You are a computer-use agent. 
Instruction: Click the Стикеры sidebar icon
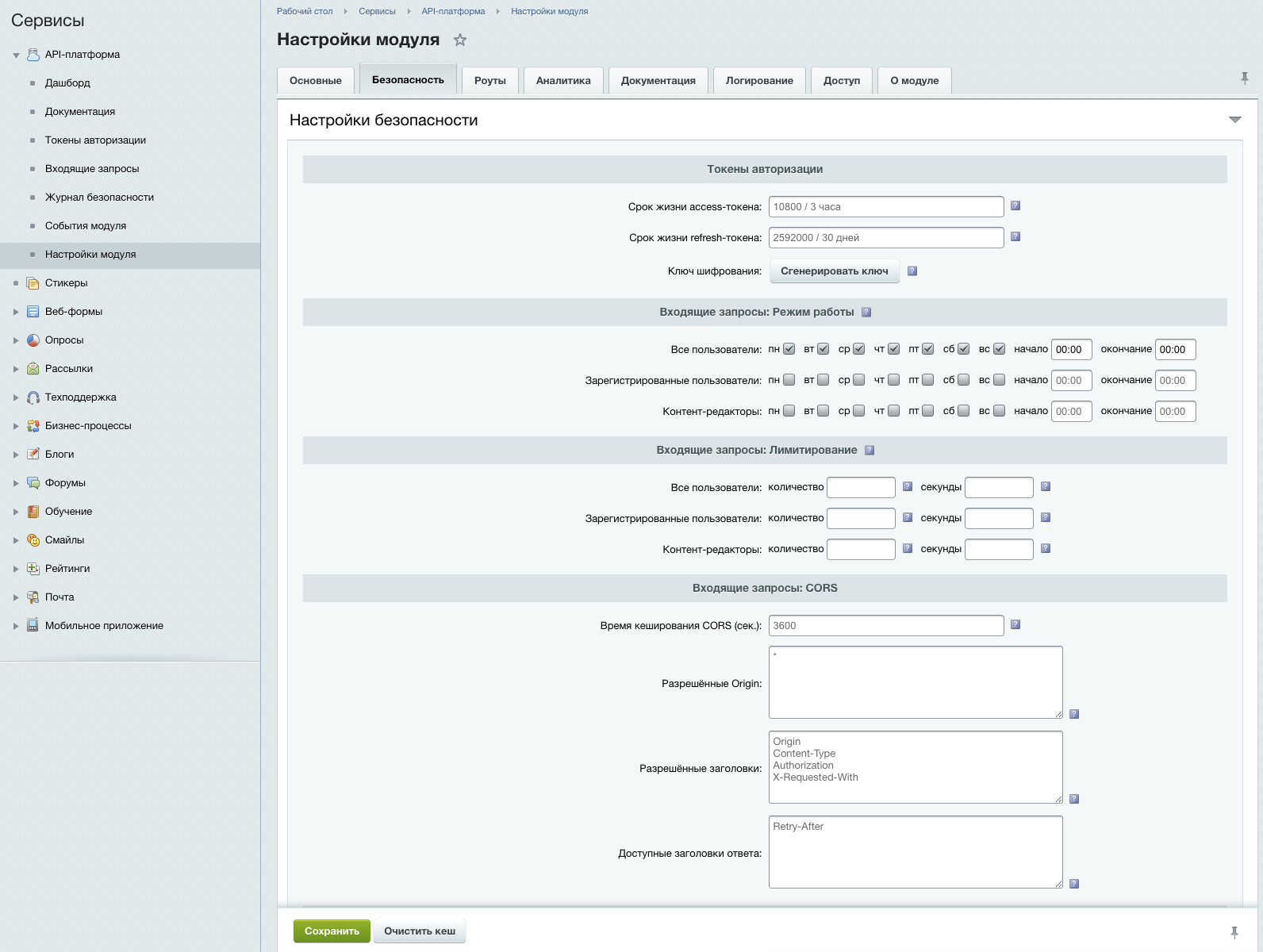[x=33, y=283]
